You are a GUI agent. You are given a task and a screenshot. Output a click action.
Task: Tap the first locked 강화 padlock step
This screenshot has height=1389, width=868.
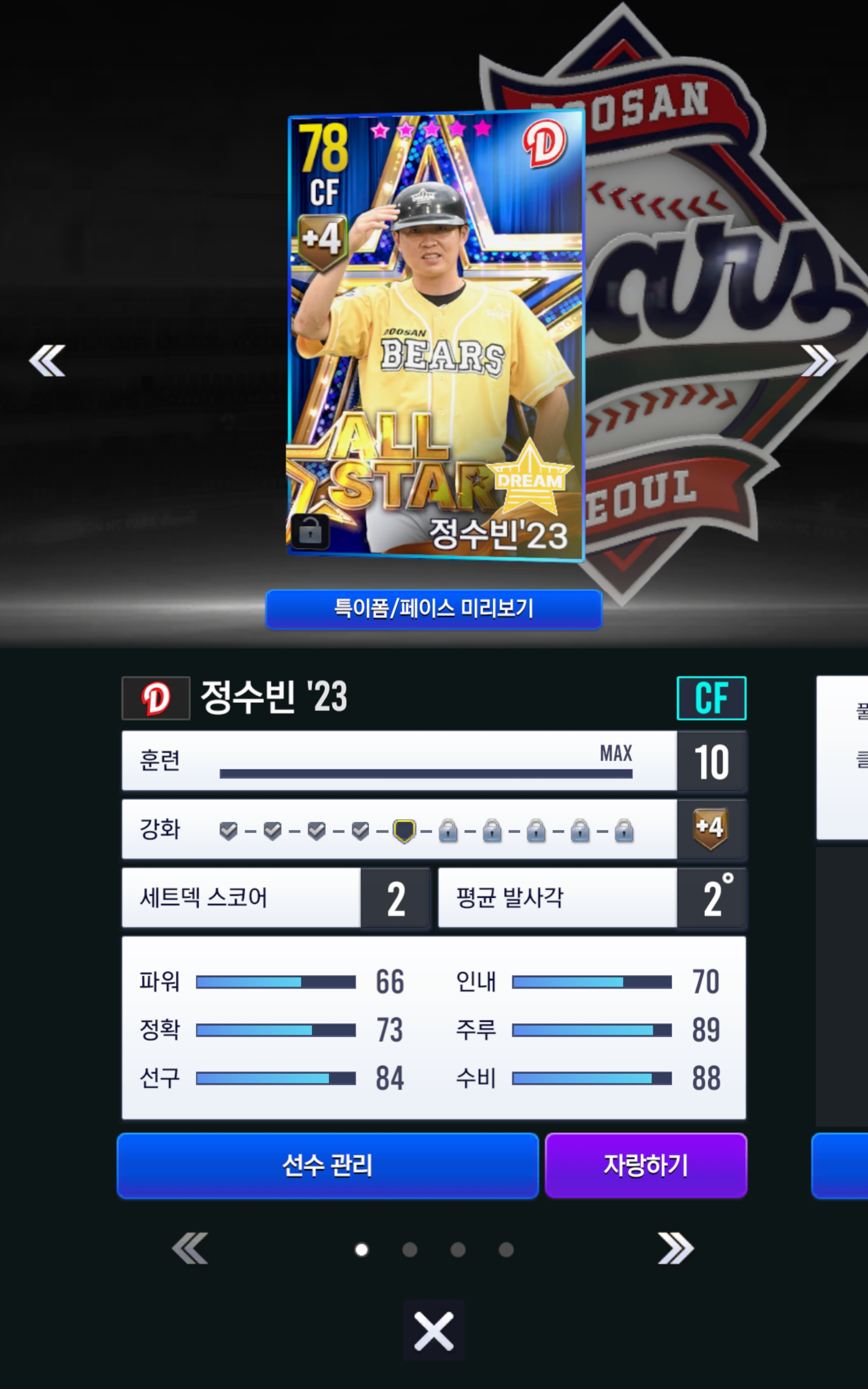448,831
